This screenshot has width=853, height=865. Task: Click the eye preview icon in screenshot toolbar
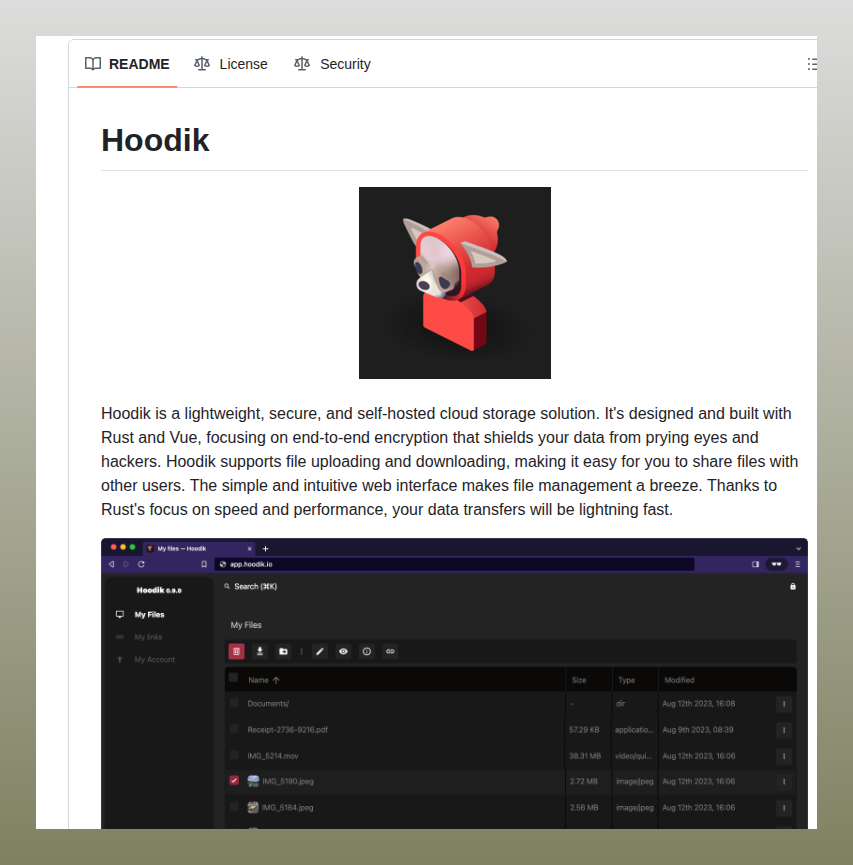pyautogui.click(x=343, y=652)
